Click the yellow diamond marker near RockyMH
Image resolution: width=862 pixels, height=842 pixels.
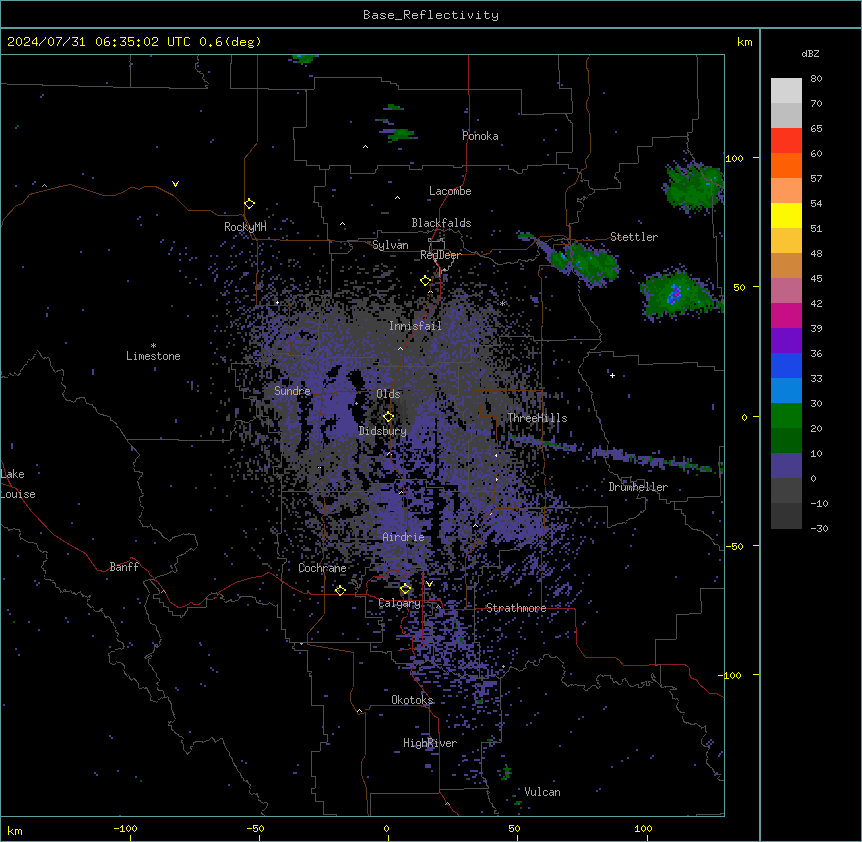point(249,204)
